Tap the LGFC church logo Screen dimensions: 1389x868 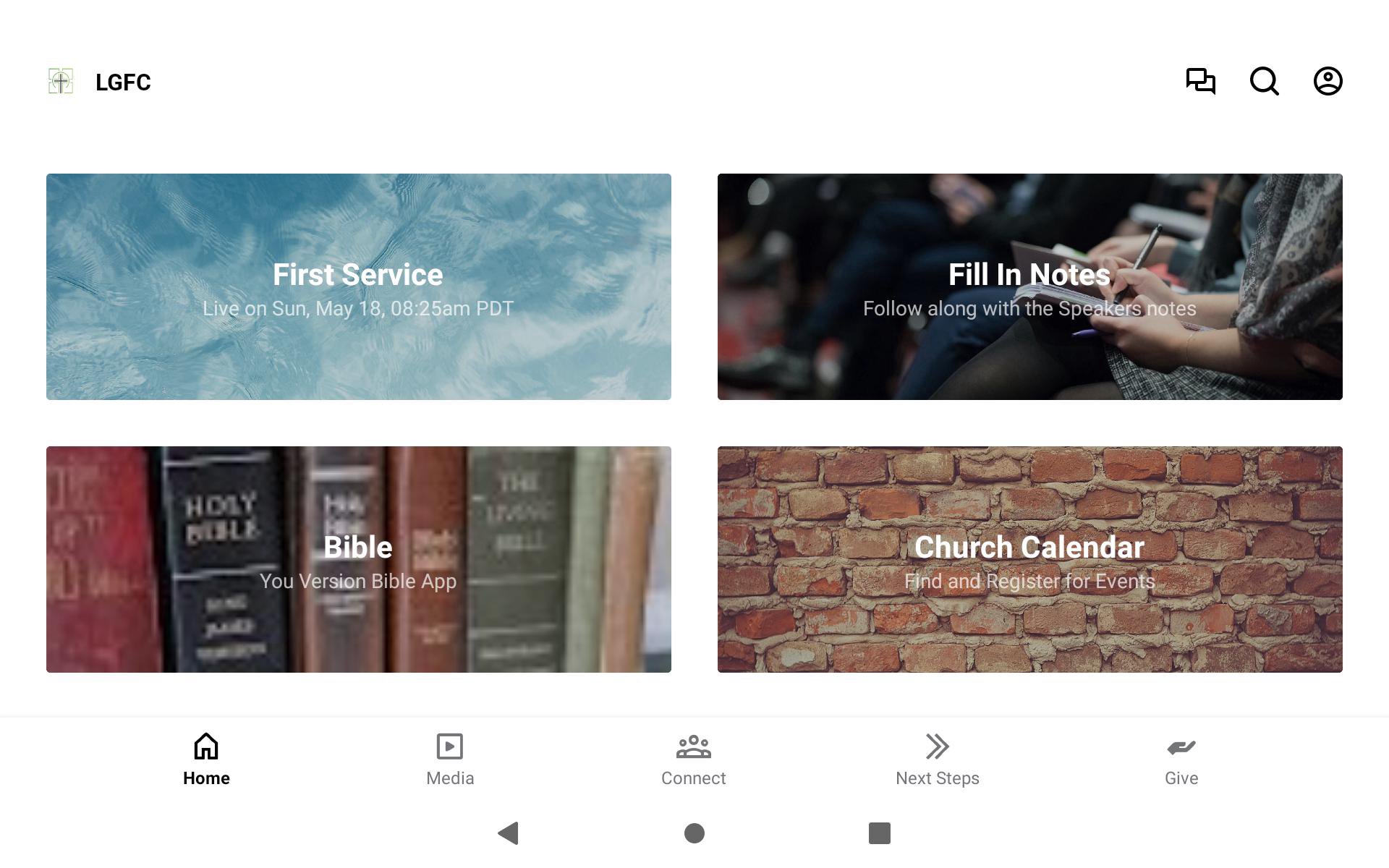[61, 81]
